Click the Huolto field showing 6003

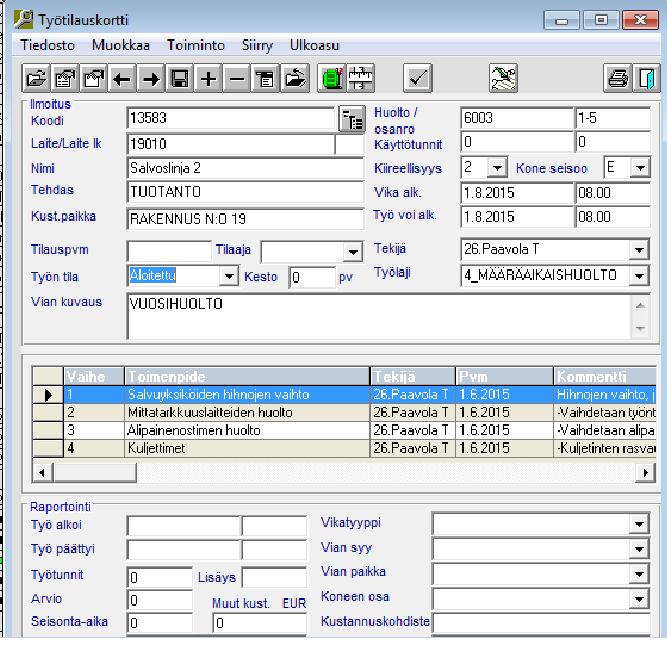517,118
